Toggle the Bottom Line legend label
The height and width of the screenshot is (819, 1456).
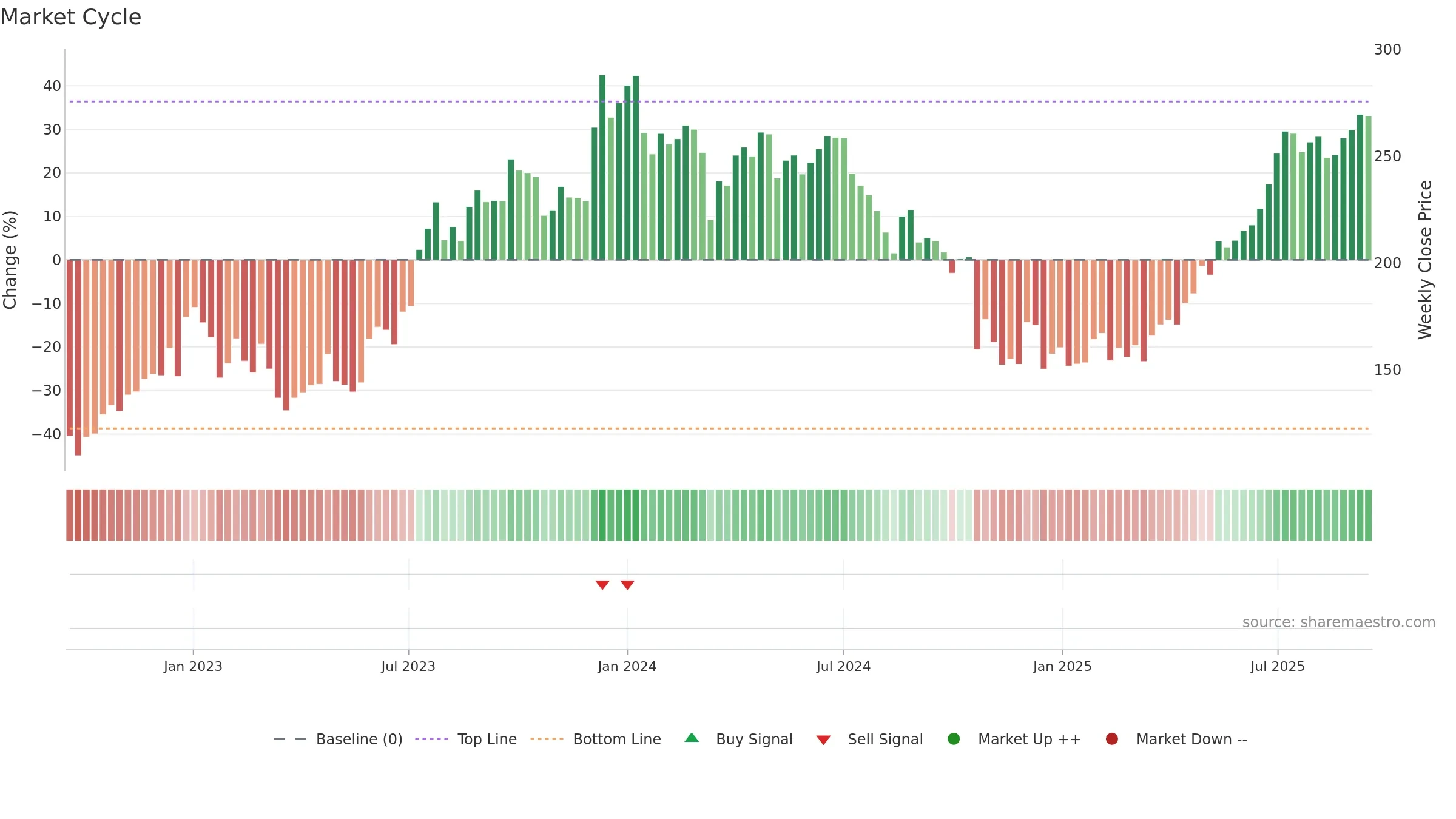pos(617,739)
